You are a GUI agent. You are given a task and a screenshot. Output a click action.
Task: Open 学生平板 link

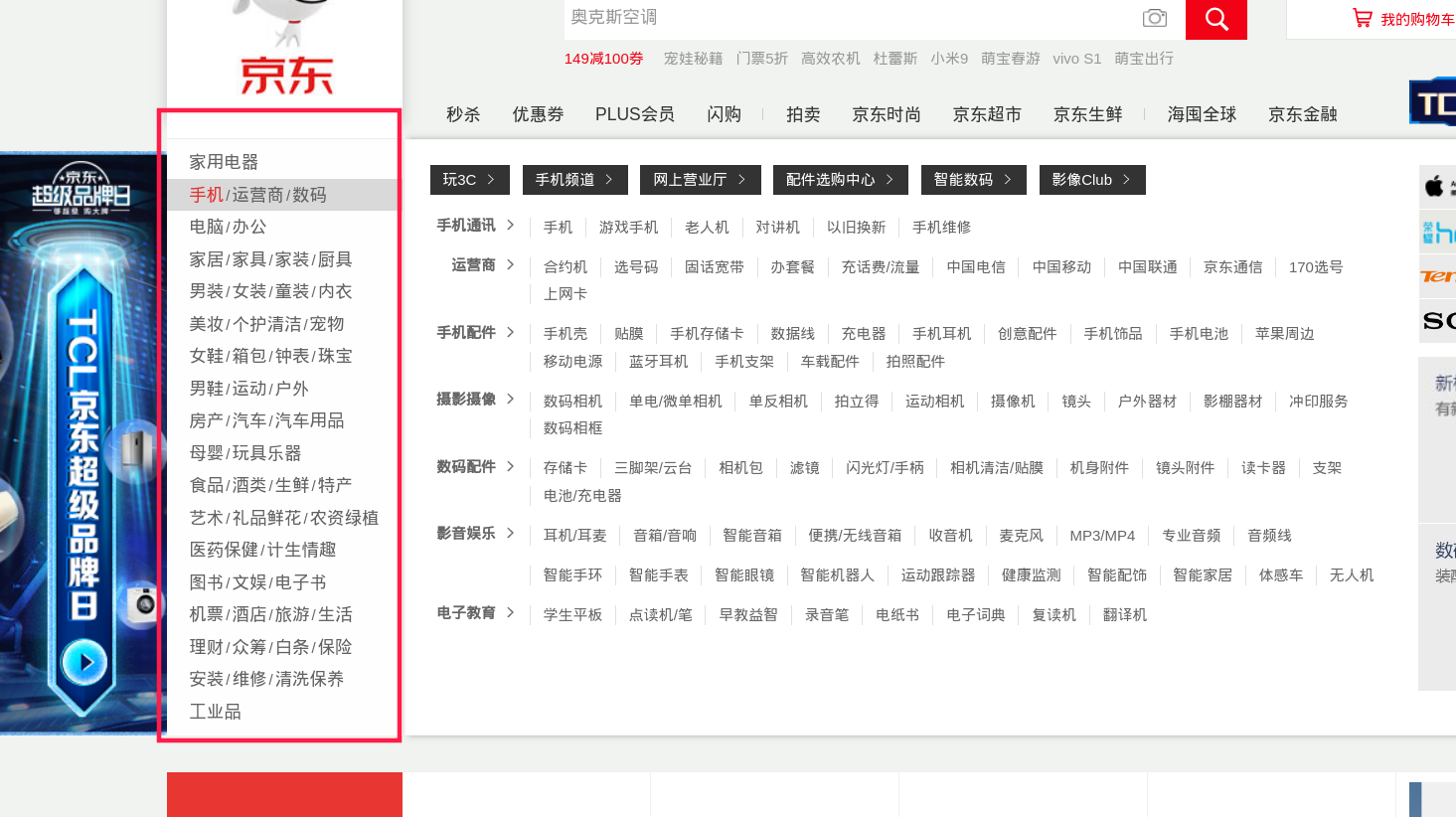[x=572, y=615]
